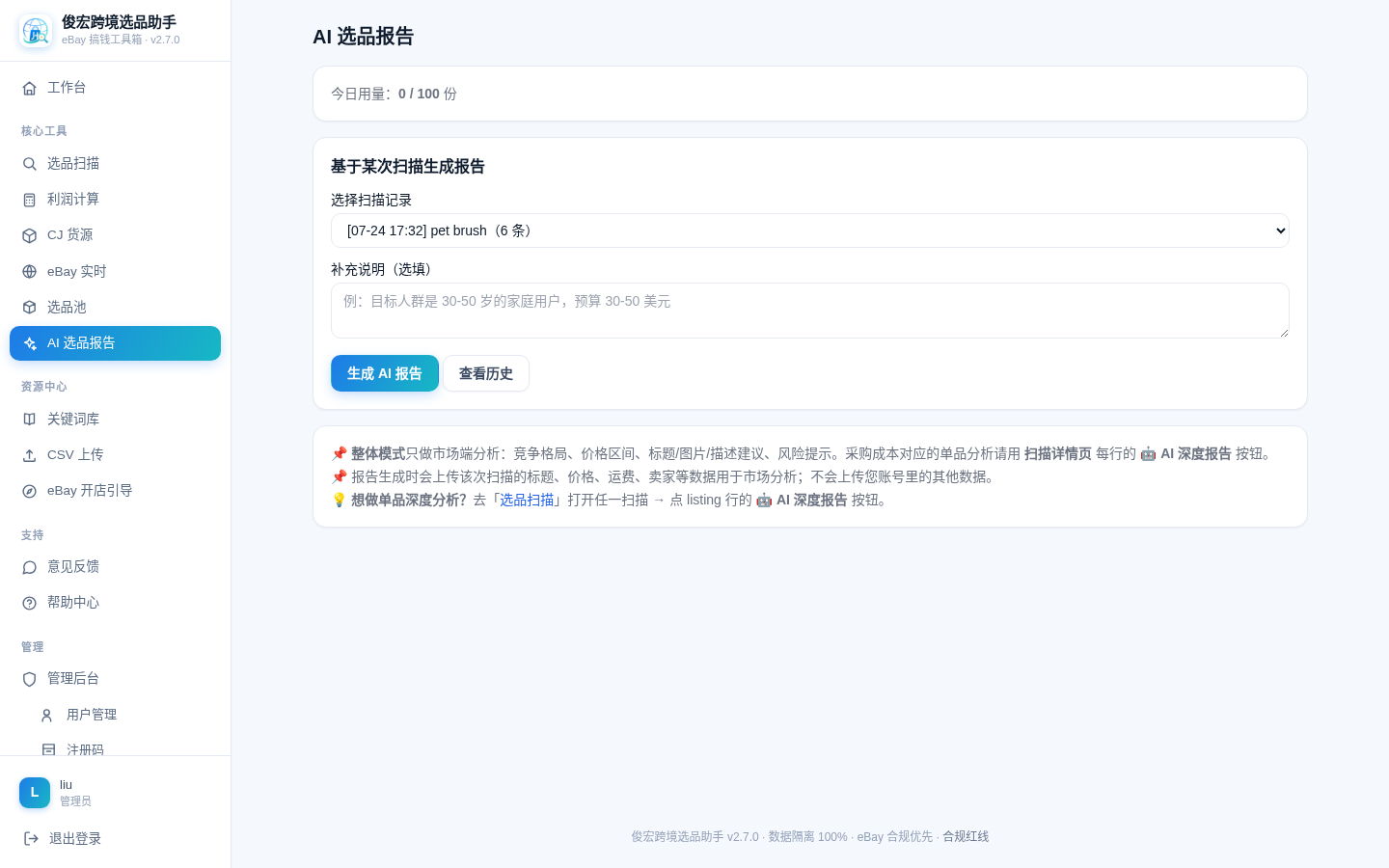
Task: Click the question mark icon beside 帮助中心
Action: [29, 603]
